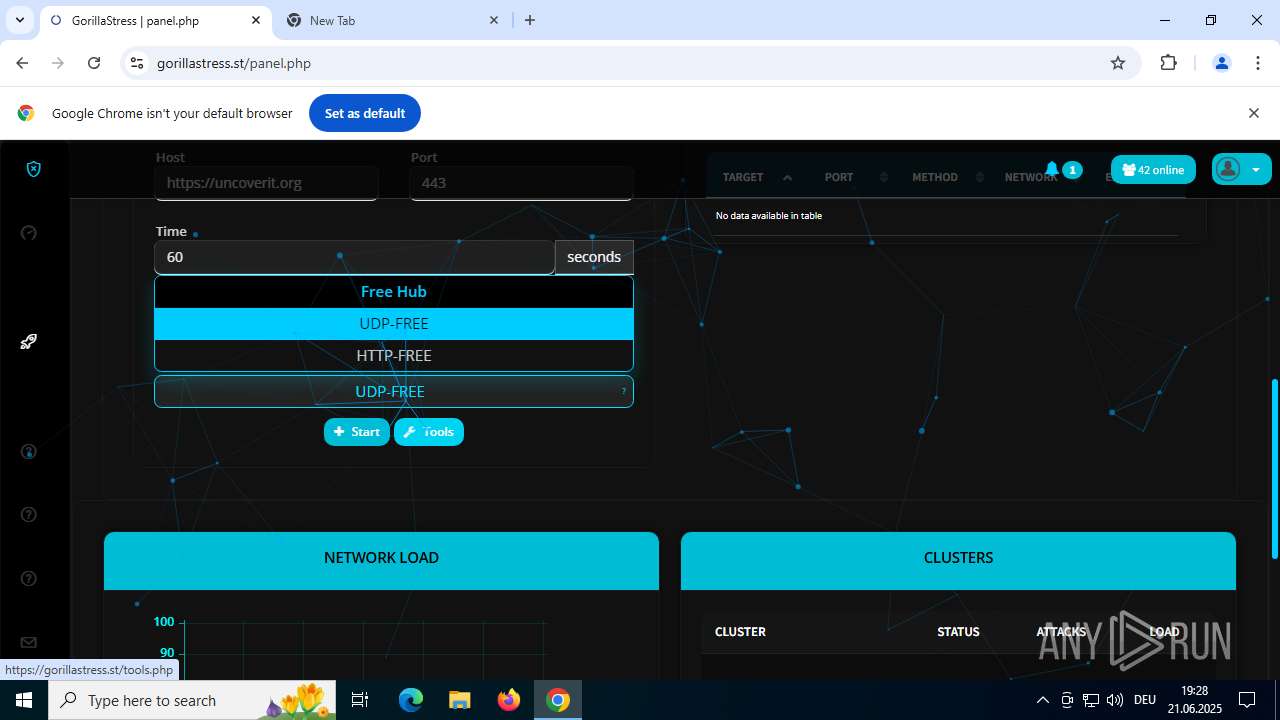View site information icon in address bar

pos(138,63)
